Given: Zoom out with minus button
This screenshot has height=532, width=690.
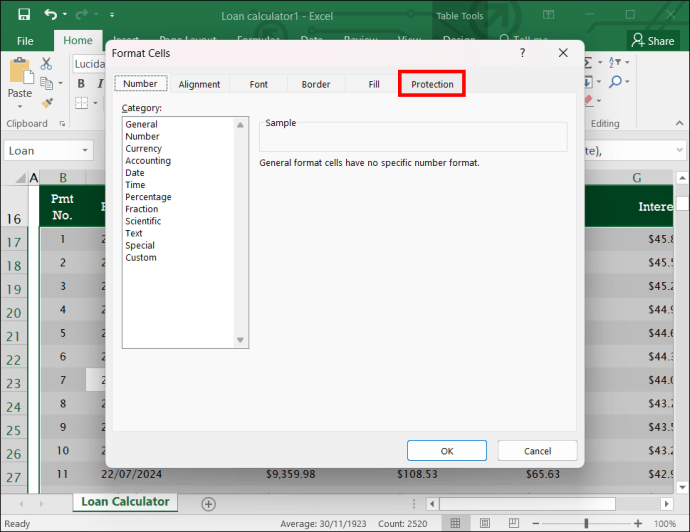Looking at the screenshot, I should [536, 523].
